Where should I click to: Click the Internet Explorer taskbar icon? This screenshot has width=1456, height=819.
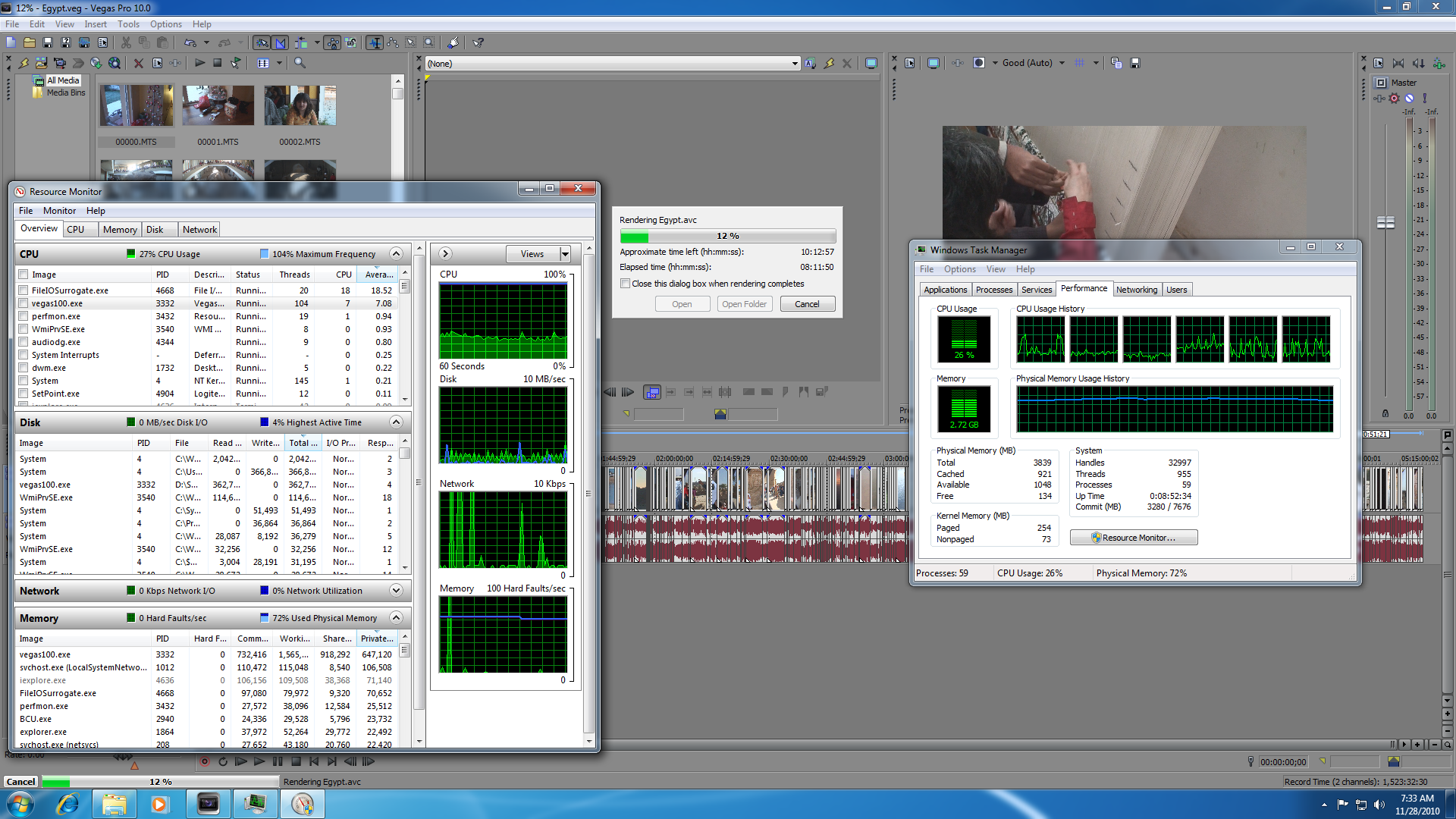(x=67, y=804)
